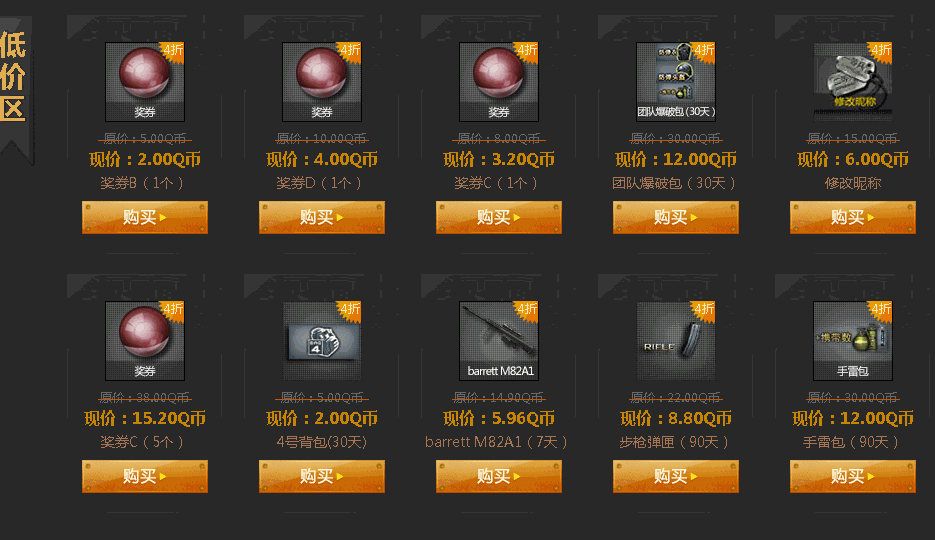This screenshot has height=540, width=935.
Task: Buy 步枪弹匣 (90天) for 8.80Q币
Action: click(x=676, y=476)
